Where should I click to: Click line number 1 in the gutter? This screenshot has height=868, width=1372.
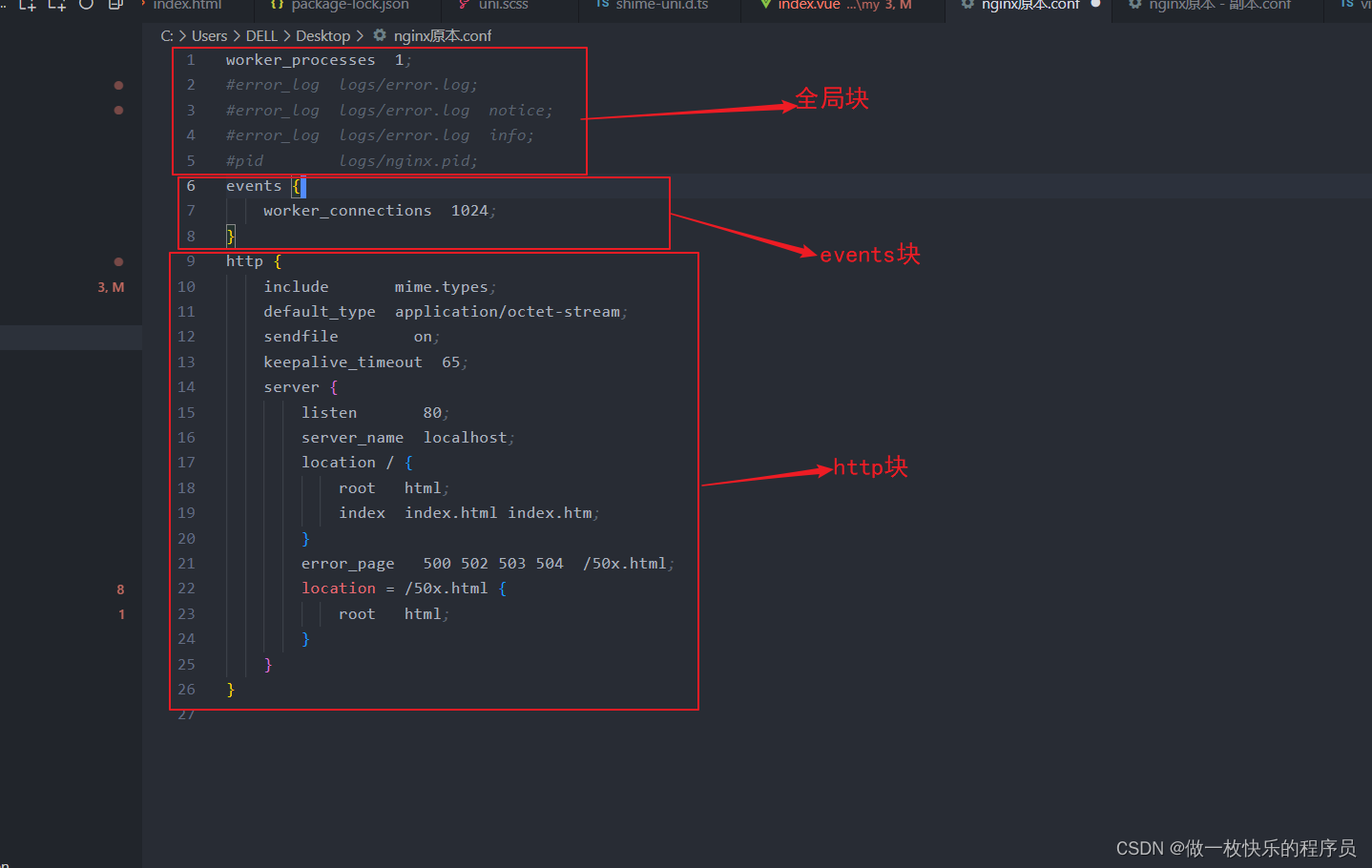(x=191, y=60)
